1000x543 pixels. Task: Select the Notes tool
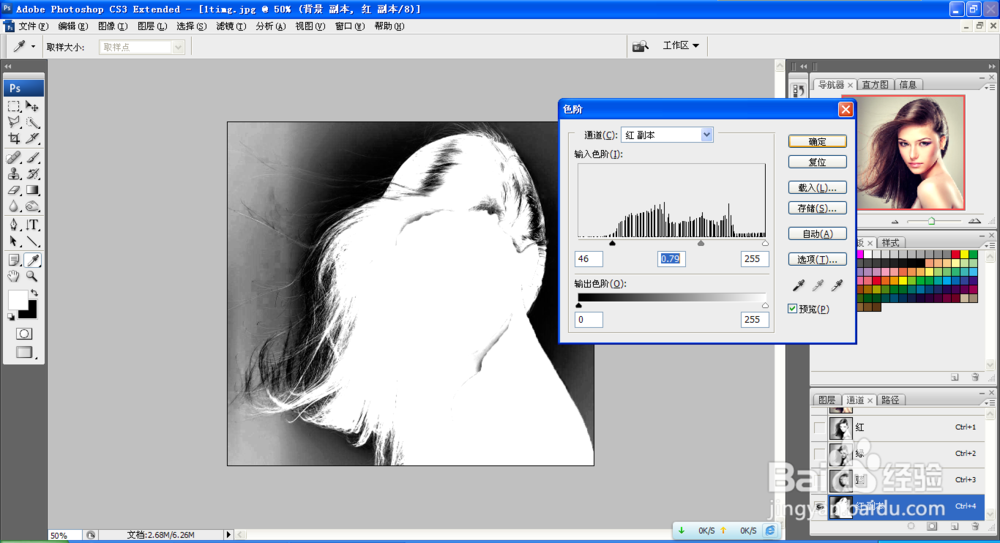pyautogui.click(x=14, y=260)
